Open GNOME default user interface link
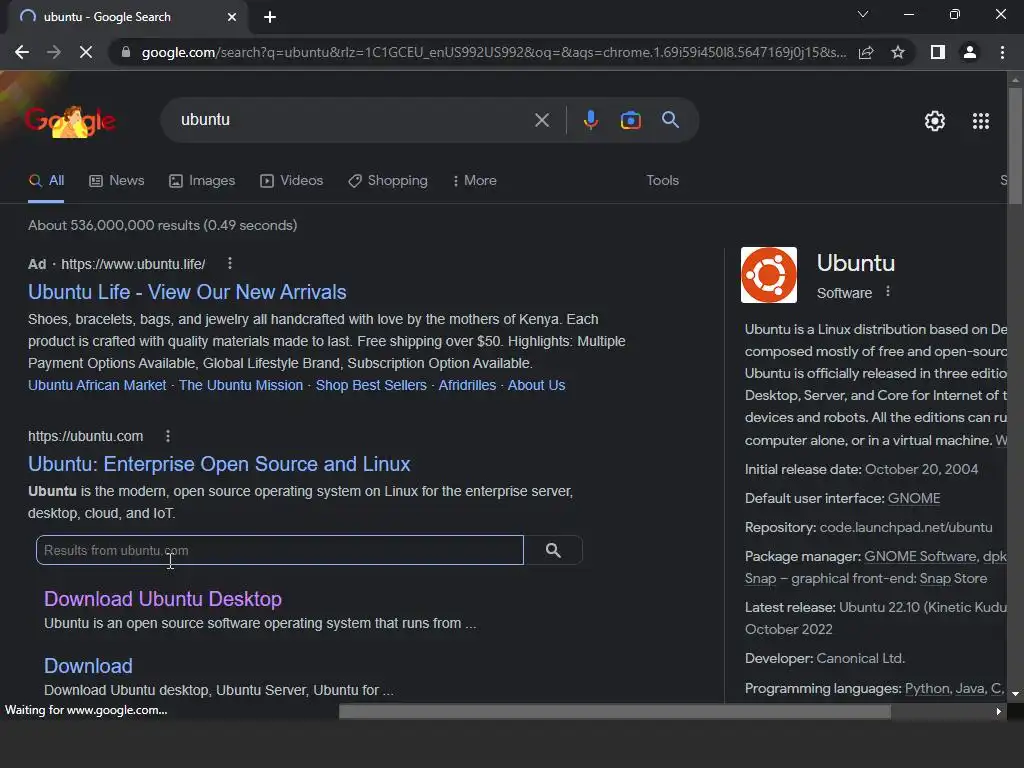 [914, 498]
